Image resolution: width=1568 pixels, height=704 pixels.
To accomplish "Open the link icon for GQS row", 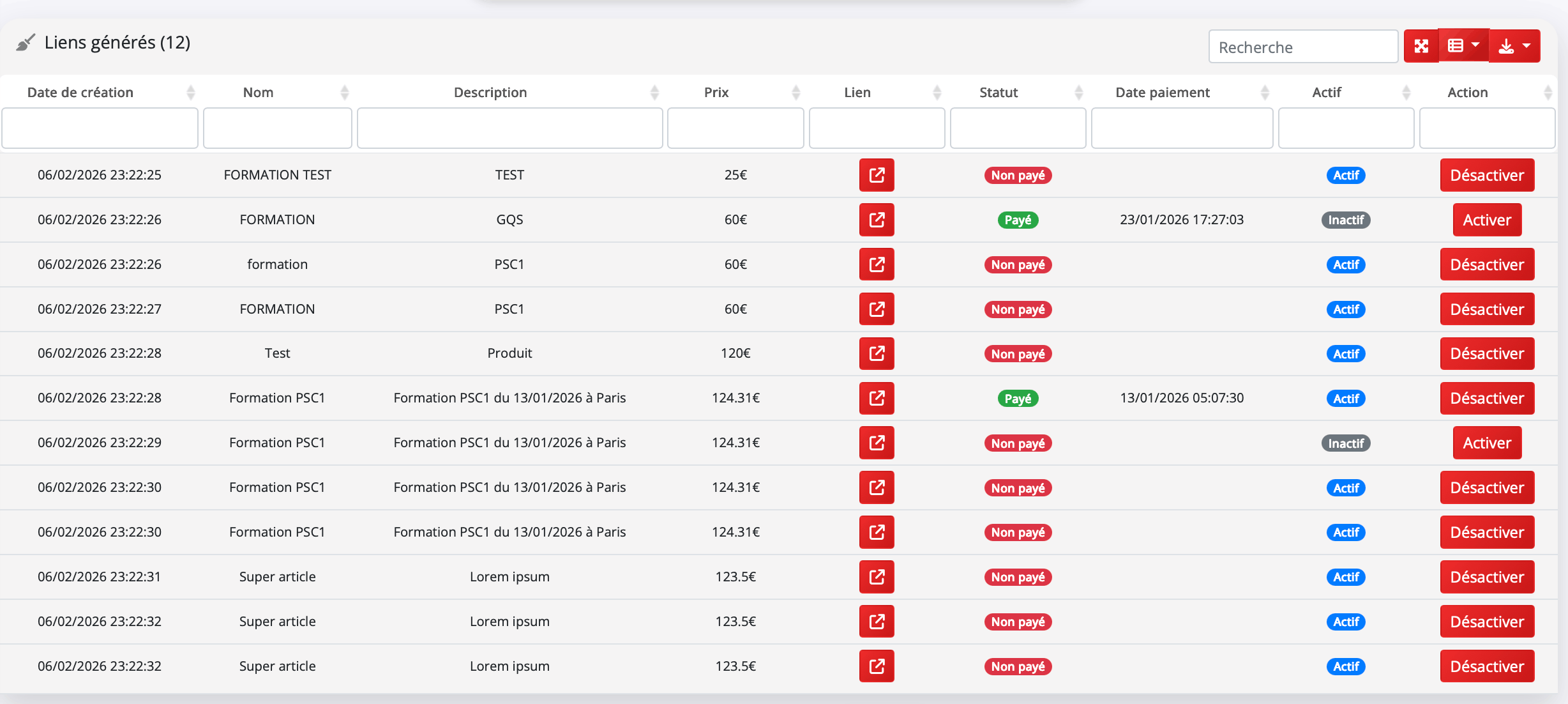I will (x=876, y=220).
